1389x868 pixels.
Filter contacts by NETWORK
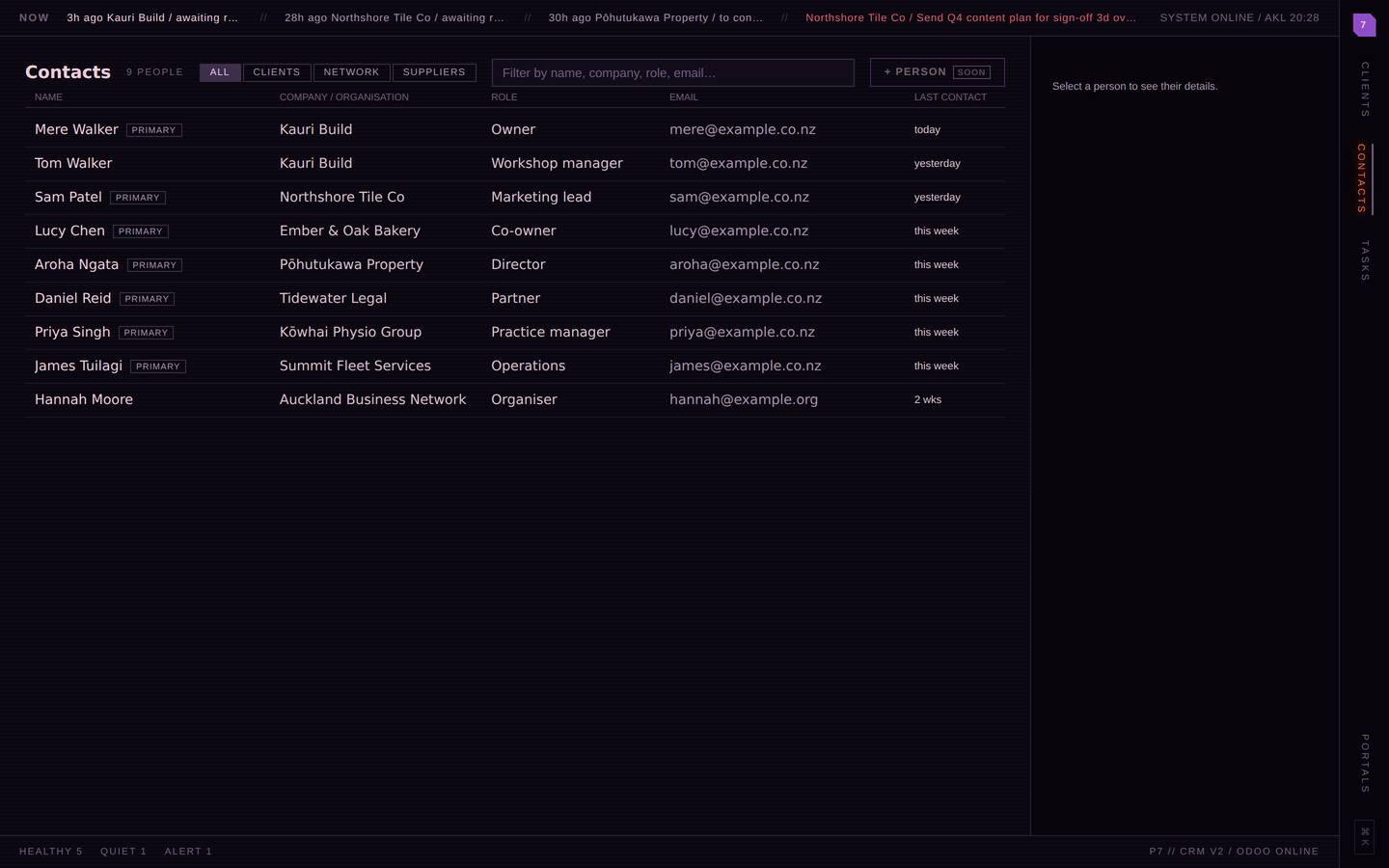(x=351, y=72)
